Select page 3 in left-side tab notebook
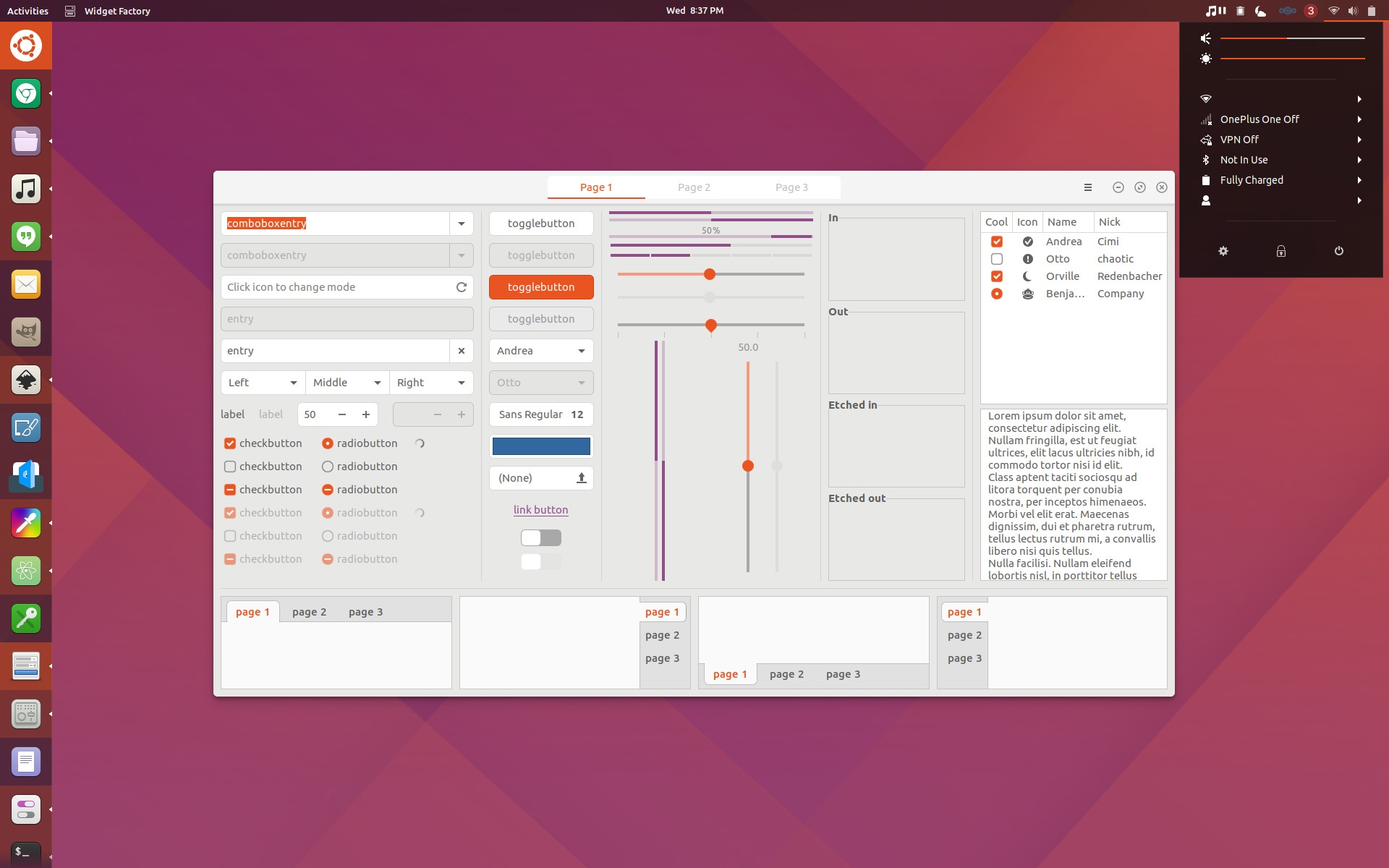 tap(964, 658)
